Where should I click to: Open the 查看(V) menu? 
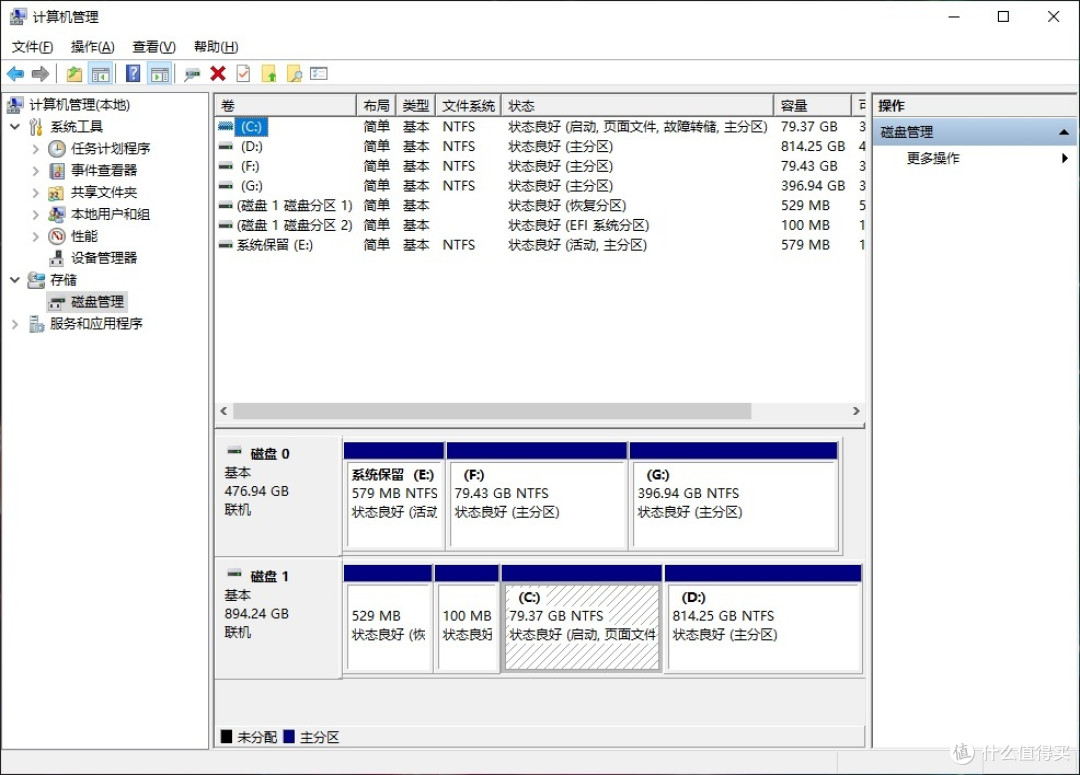pyautogui.click(x=154, y=47)
